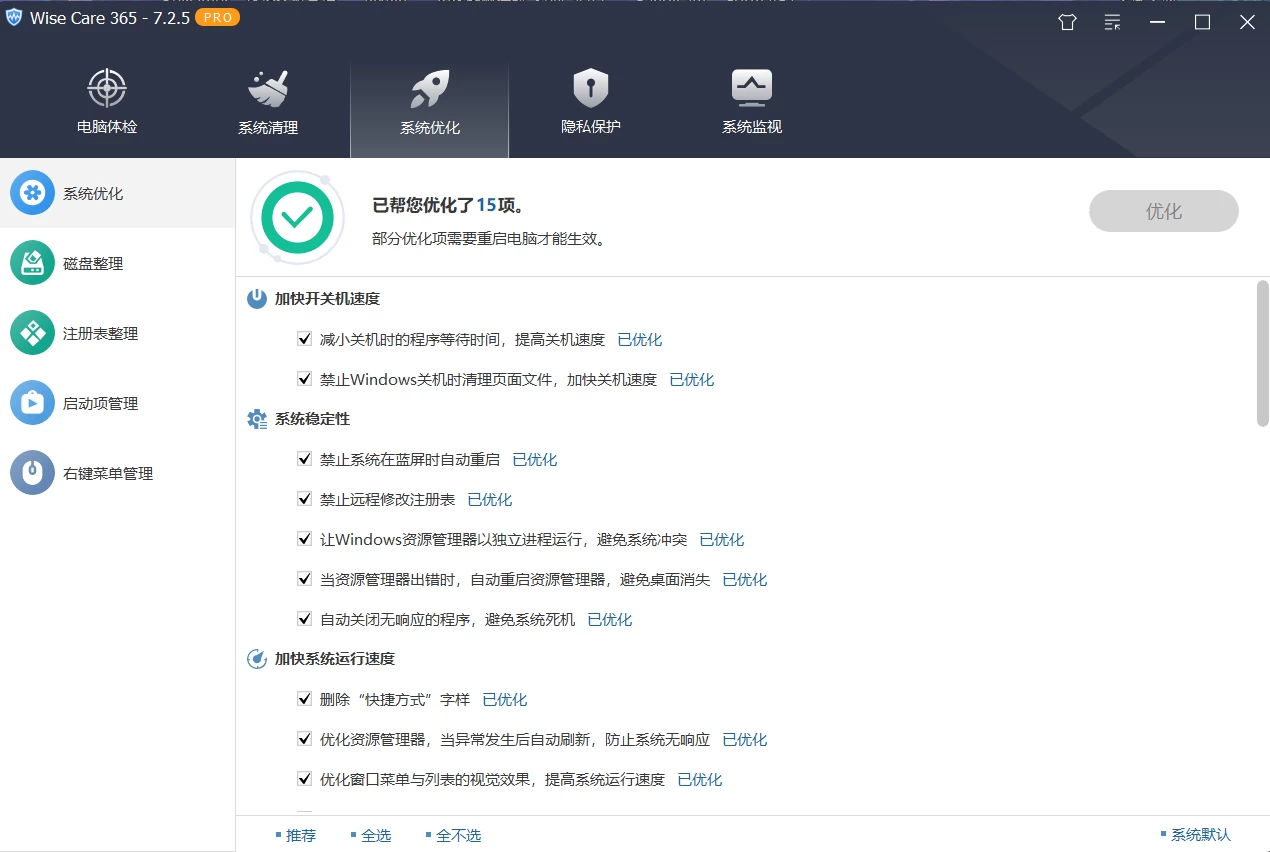Select 磁盘整理 disk defrag sidebar icon

tap(32, 263)
